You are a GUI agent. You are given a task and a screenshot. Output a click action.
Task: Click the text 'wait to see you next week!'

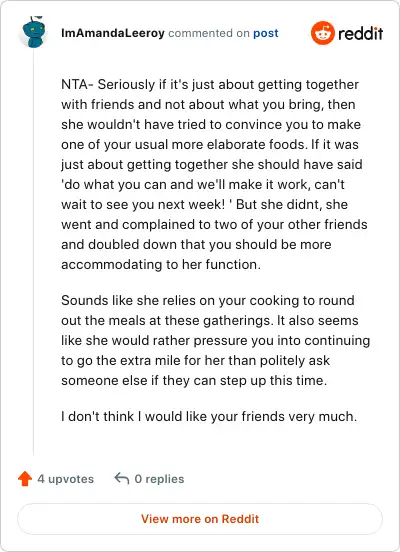click(143, 205)
